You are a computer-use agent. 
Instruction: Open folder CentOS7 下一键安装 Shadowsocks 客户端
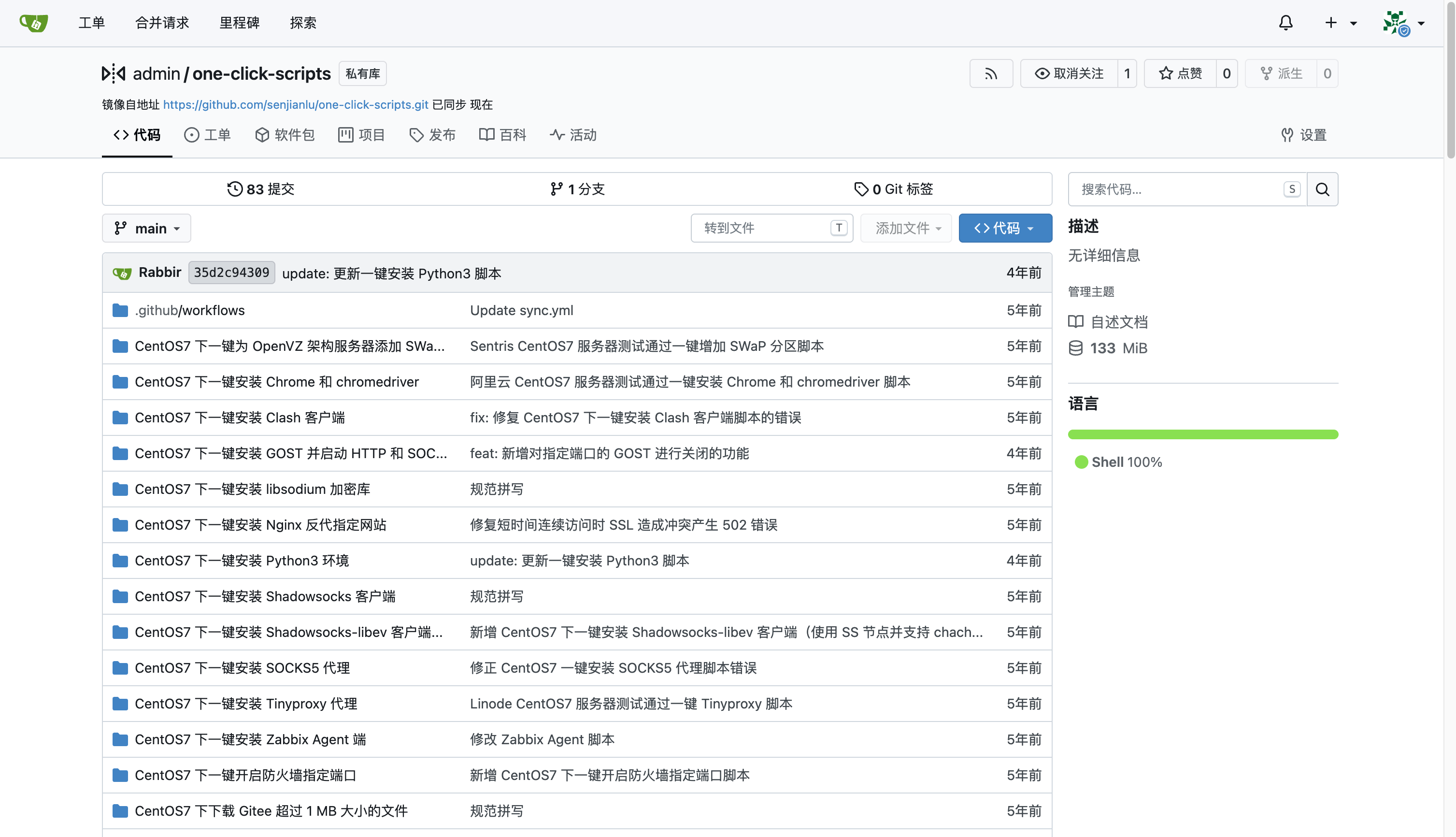[x=266, y=596]
